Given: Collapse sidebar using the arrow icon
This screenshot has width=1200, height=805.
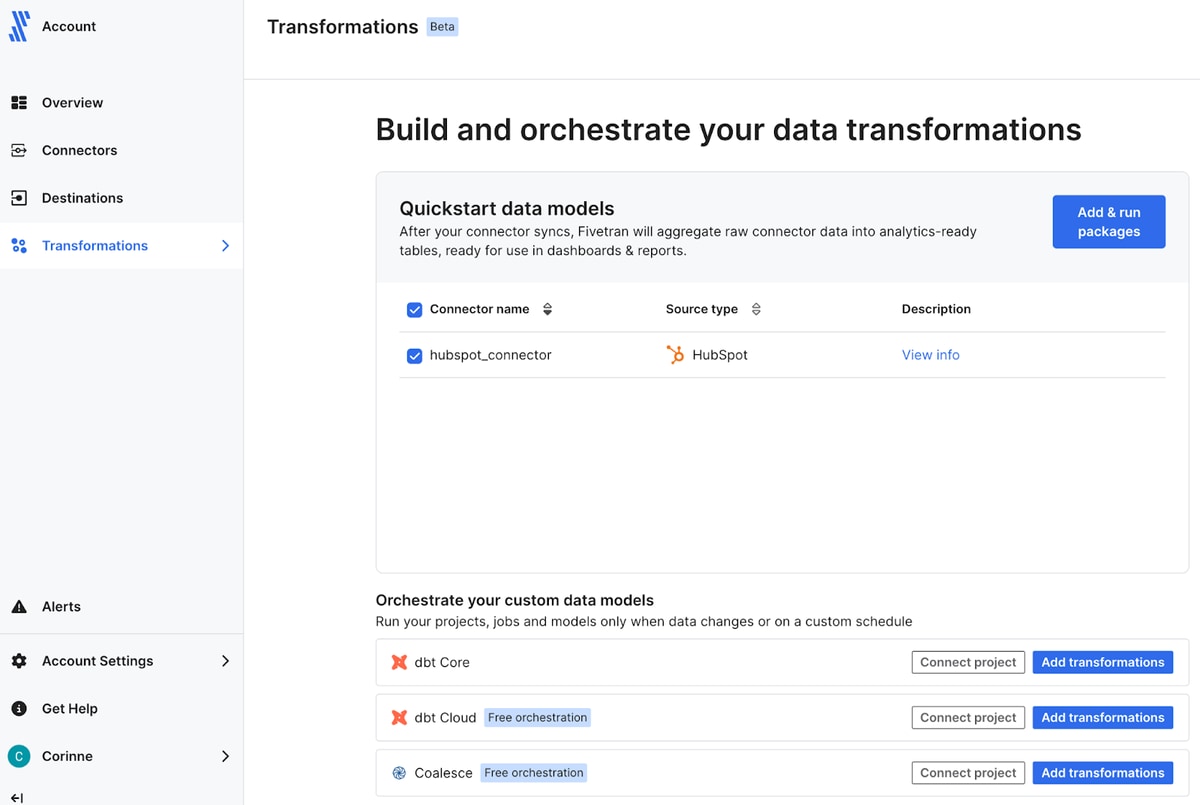Looking at the screenshot, I should click(17, 798).
